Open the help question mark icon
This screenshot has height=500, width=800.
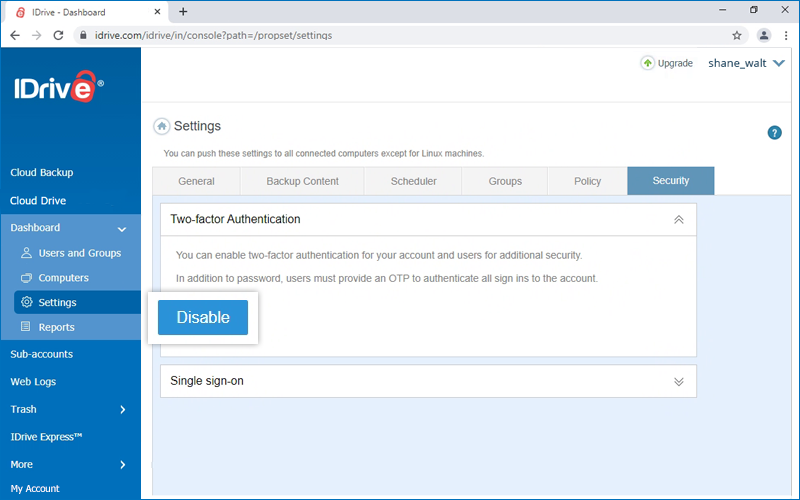774,133
